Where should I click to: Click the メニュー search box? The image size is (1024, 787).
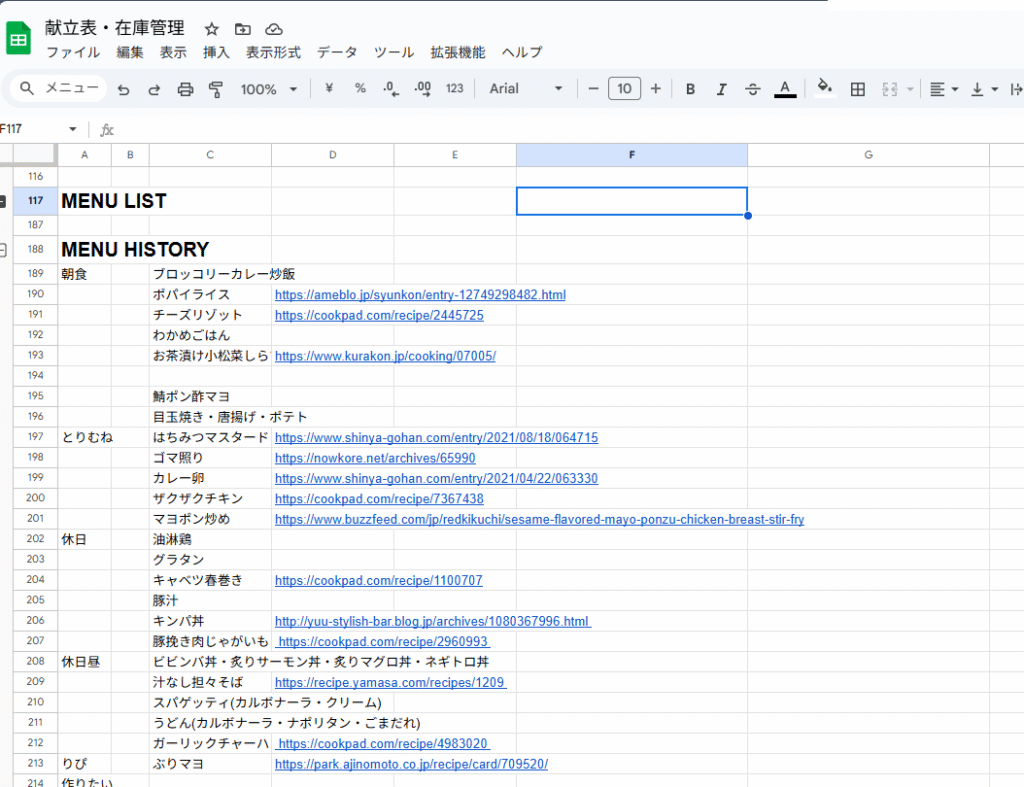(59, 88)
